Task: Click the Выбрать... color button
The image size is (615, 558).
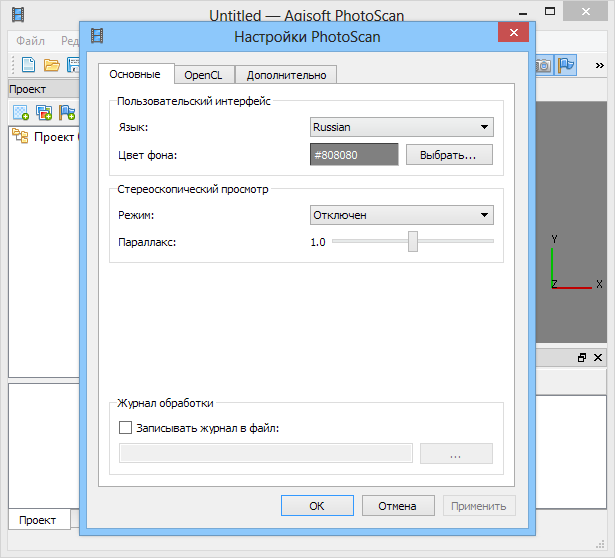Action: [x=449, y=155]
